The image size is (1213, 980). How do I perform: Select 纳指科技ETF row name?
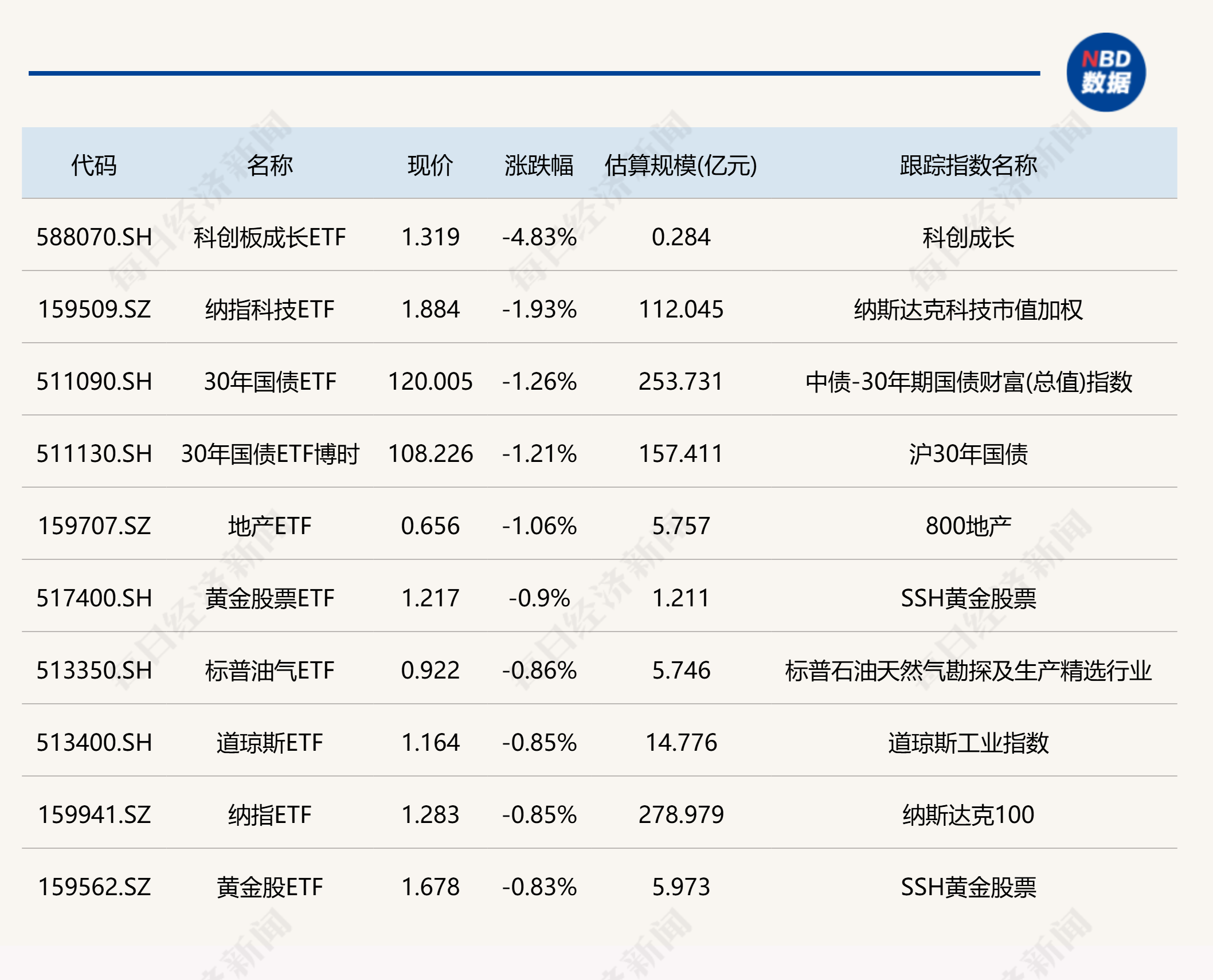[269, 309]
